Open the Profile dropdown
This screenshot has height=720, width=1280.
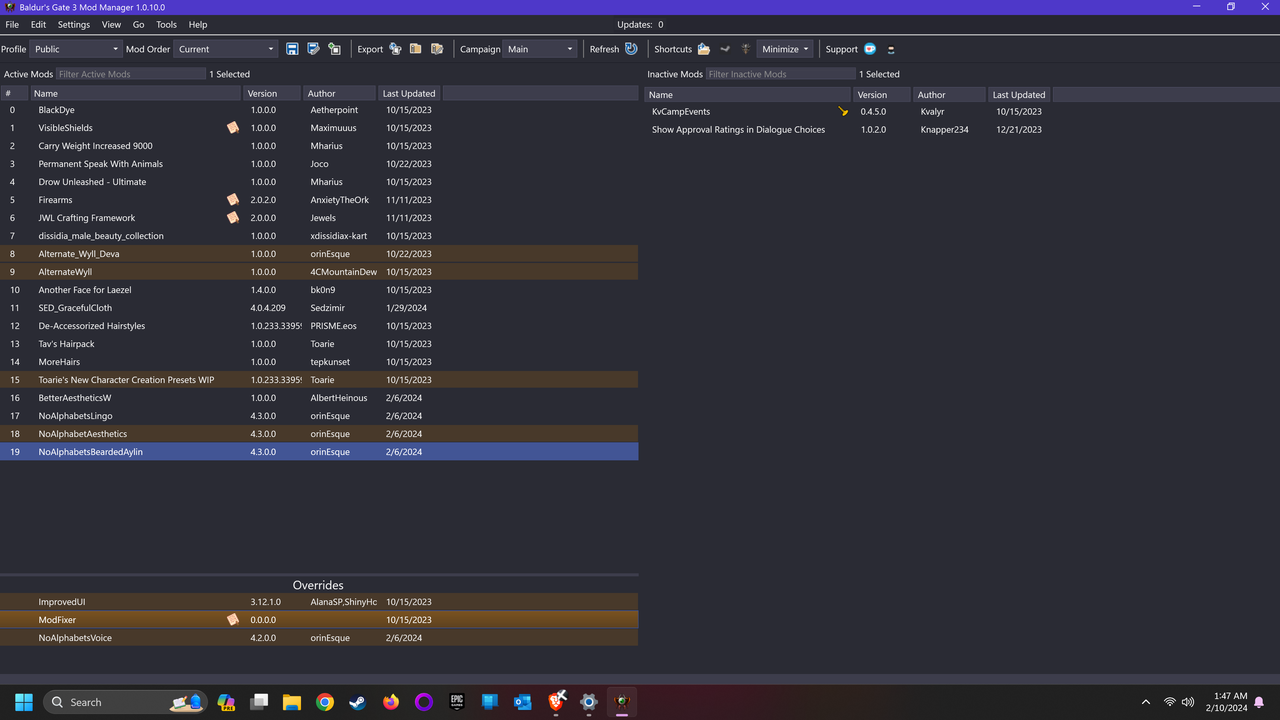75,48
